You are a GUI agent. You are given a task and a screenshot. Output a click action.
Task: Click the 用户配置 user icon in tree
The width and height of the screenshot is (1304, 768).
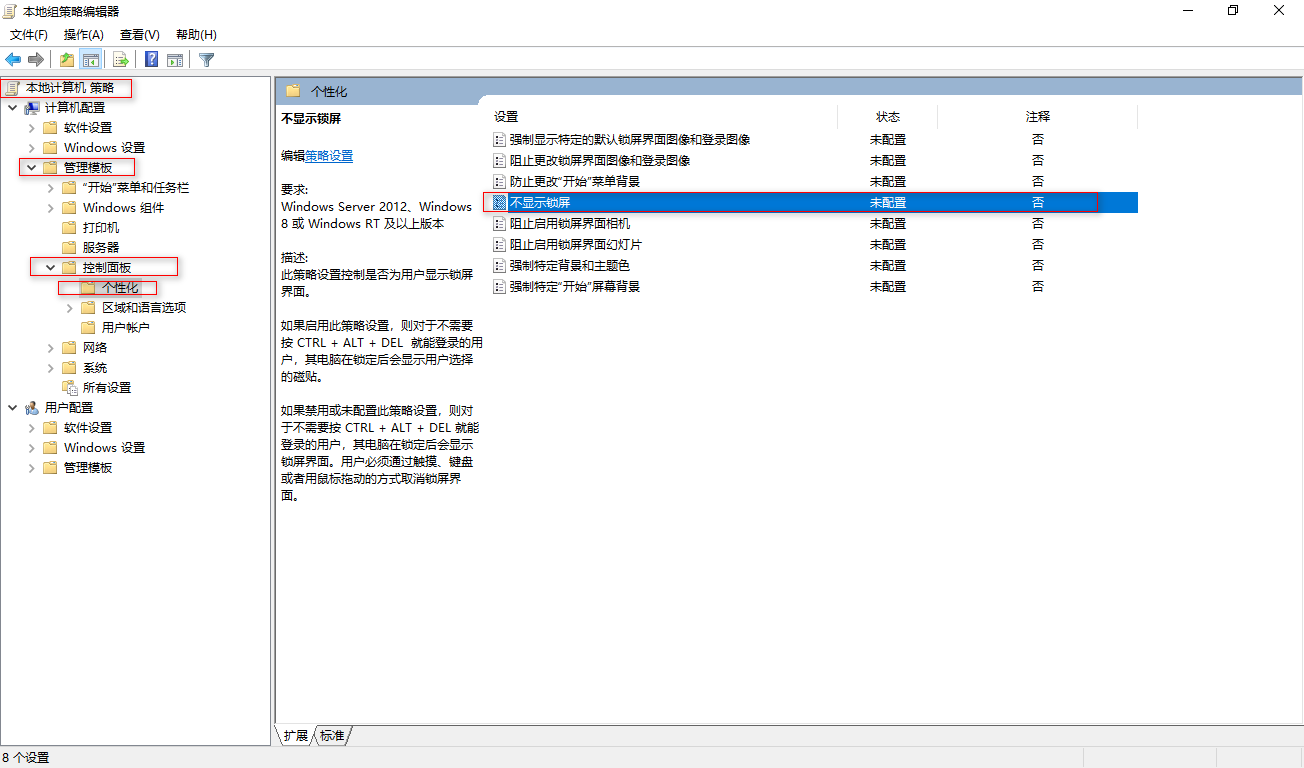(32, 408)
